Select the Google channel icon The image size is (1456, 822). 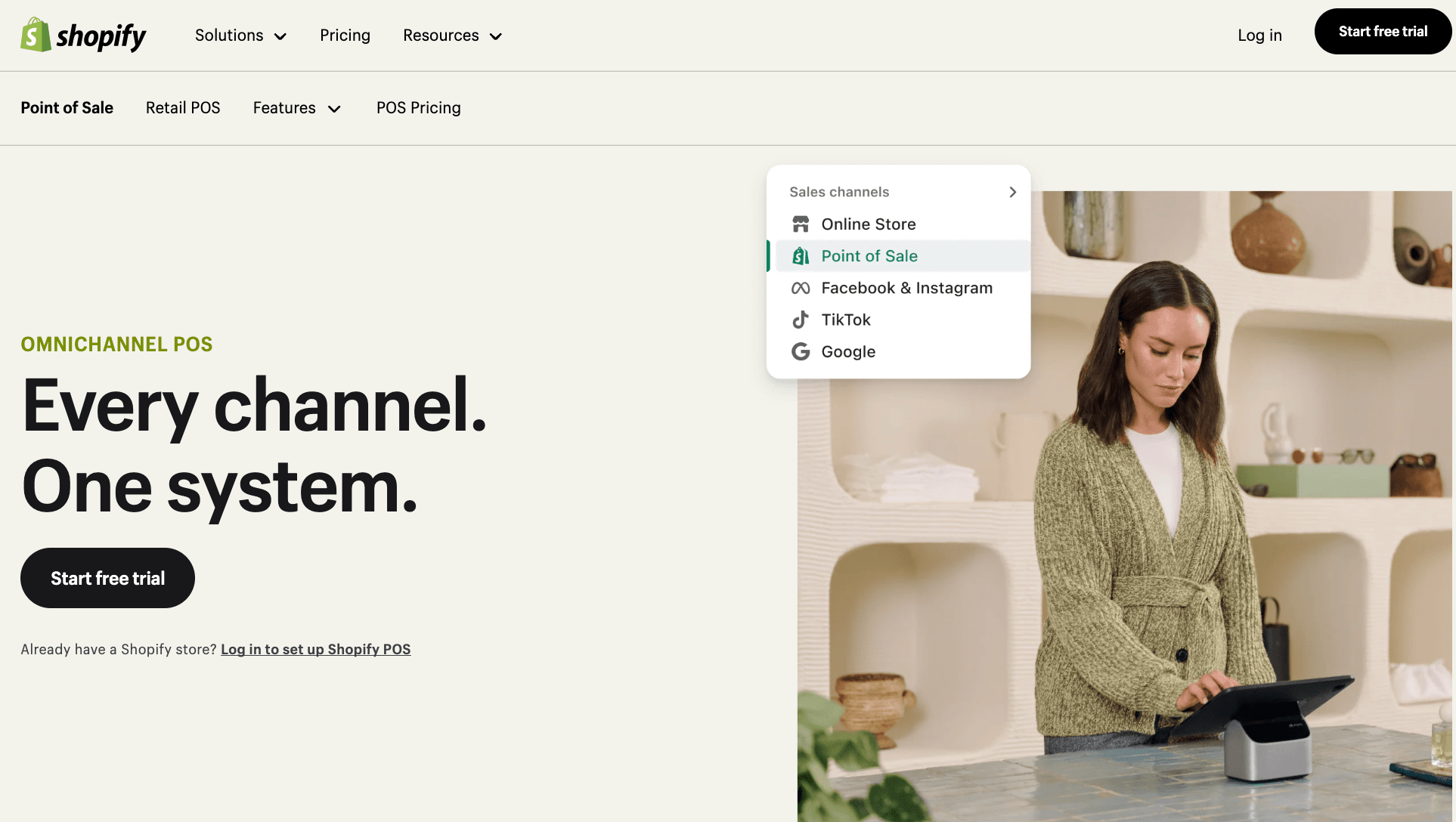pos(801,351)
